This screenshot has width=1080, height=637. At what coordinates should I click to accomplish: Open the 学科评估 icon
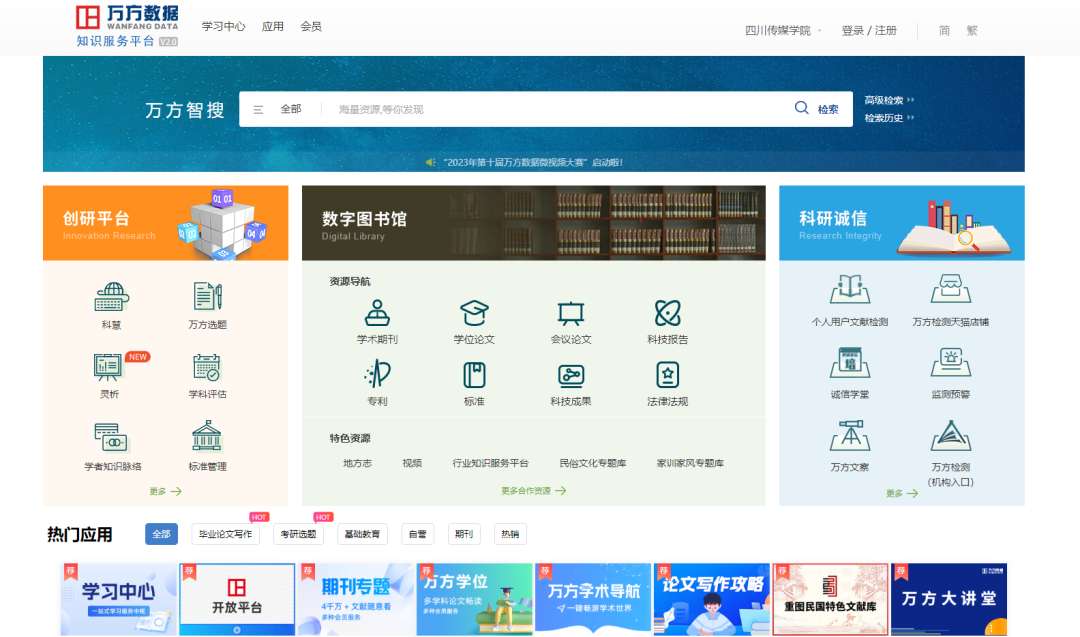coord(207,367)
